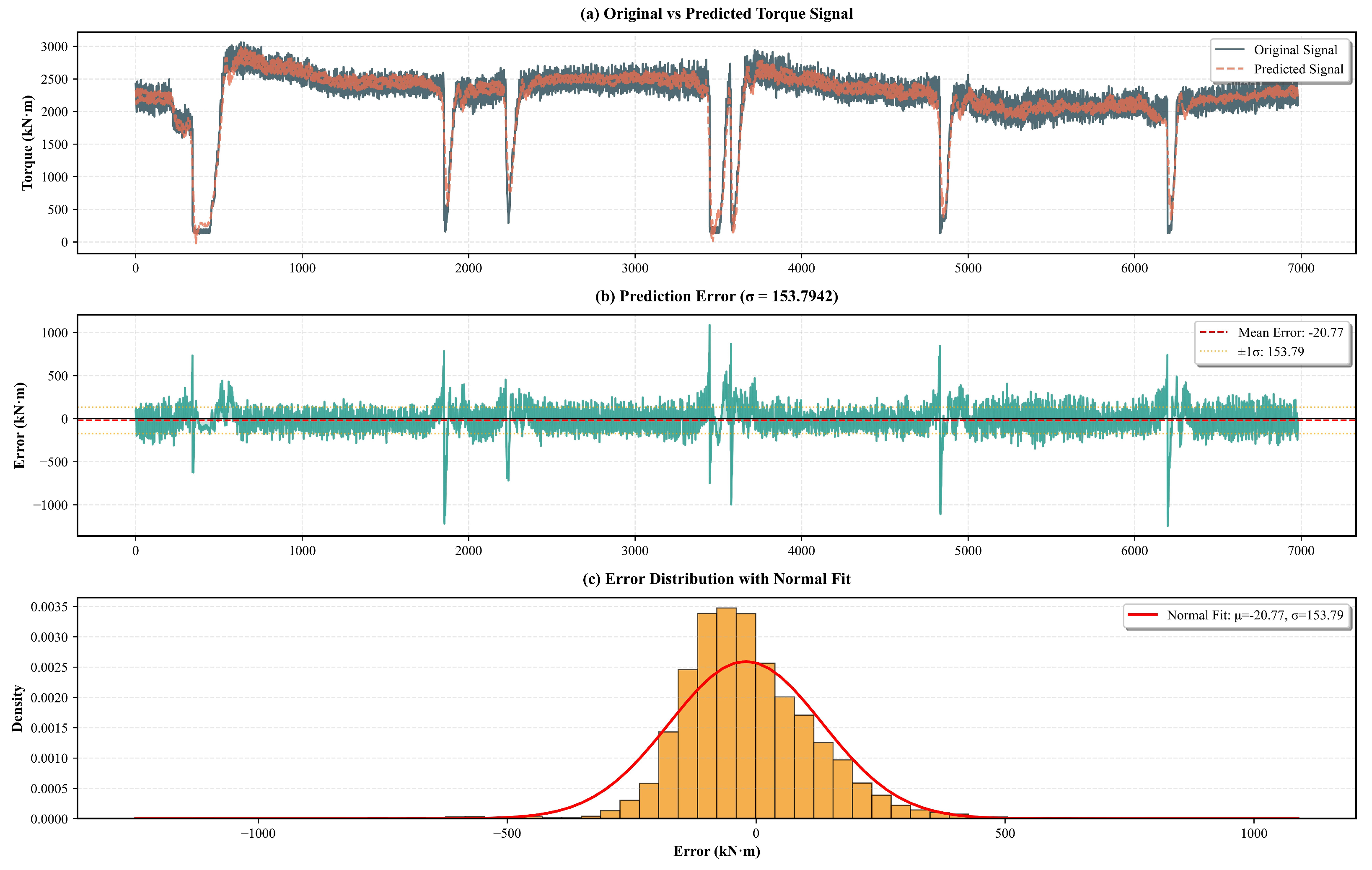Click 'Mean Error: -20.77' legend entry
Screen dimensions: 1372x870
[x=1271, y=332]
